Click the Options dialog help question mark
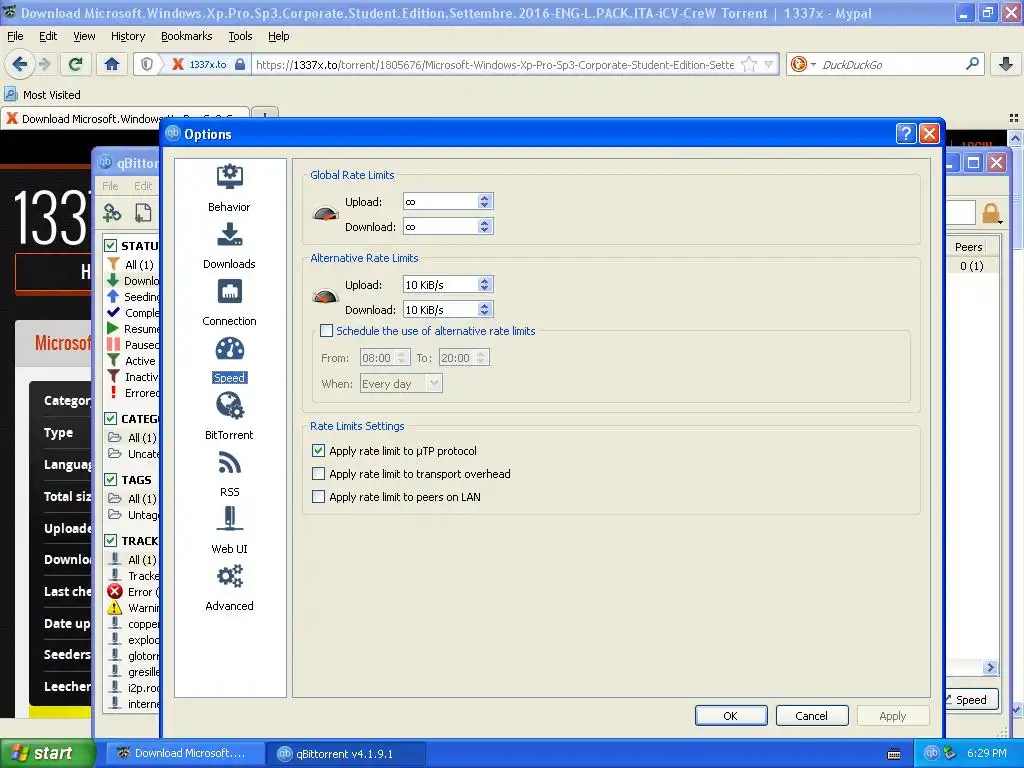This screenshot has width=1024, height=768. pos(906,134)
